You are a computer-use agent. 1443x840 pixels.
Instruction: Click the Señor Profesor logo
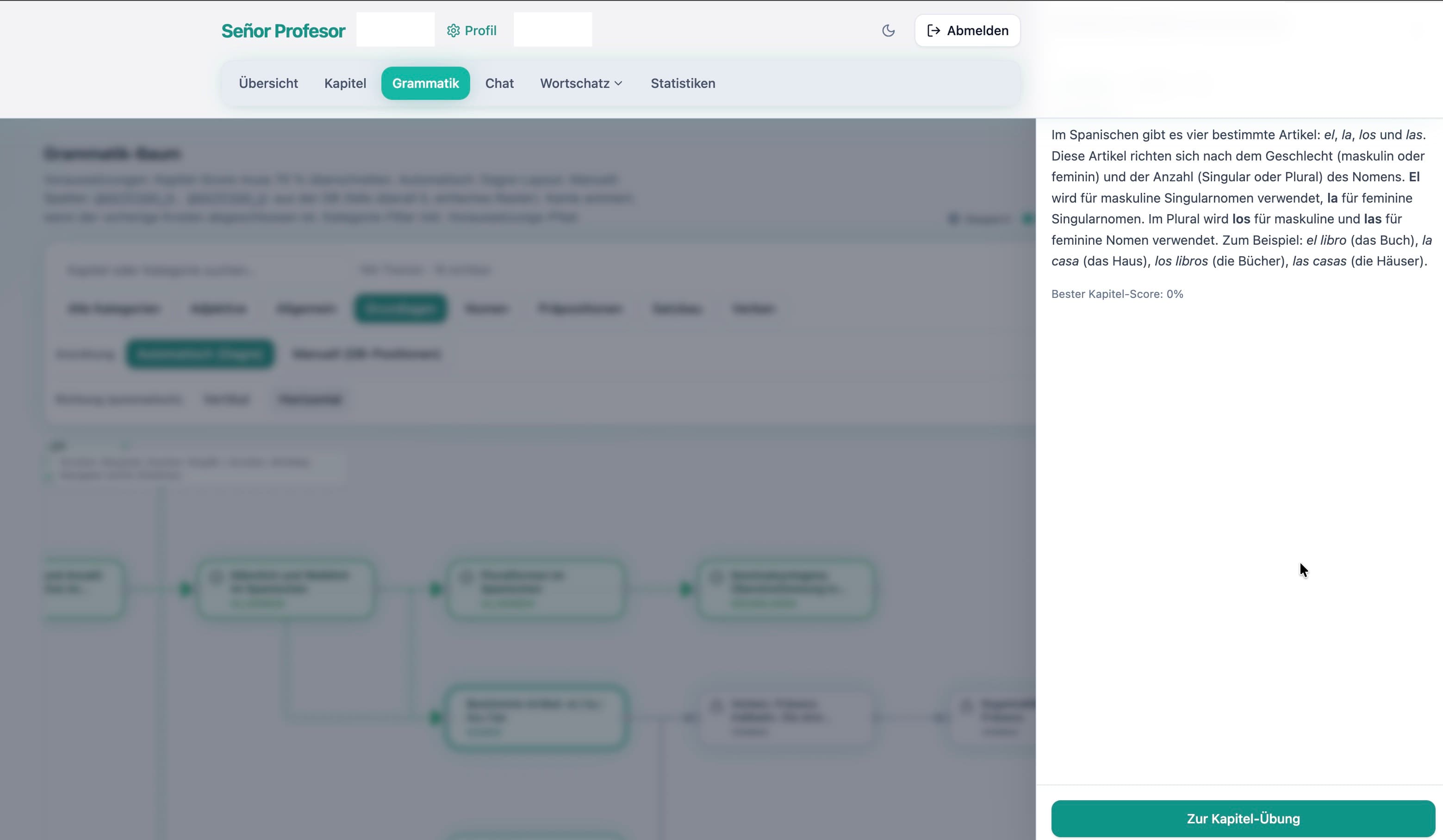coord(283,31)
